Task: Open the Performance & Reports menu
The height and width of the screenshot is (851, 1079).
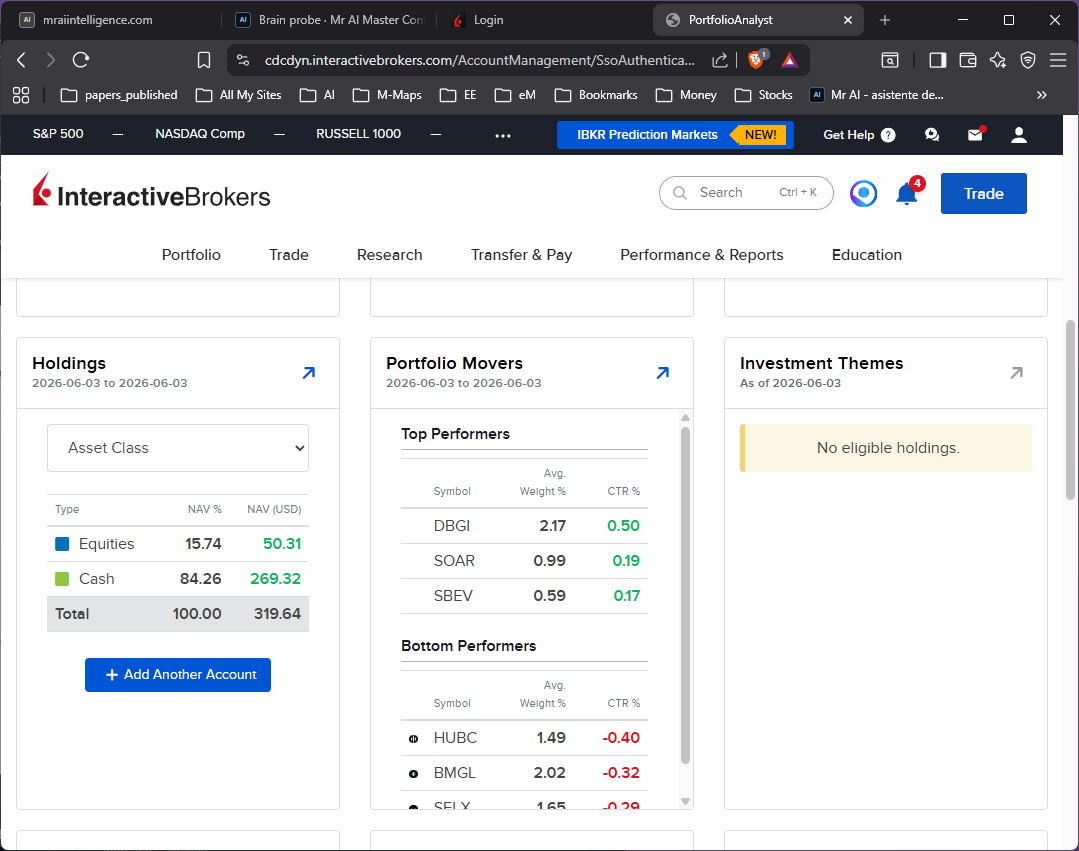Action: click(701, 255)
